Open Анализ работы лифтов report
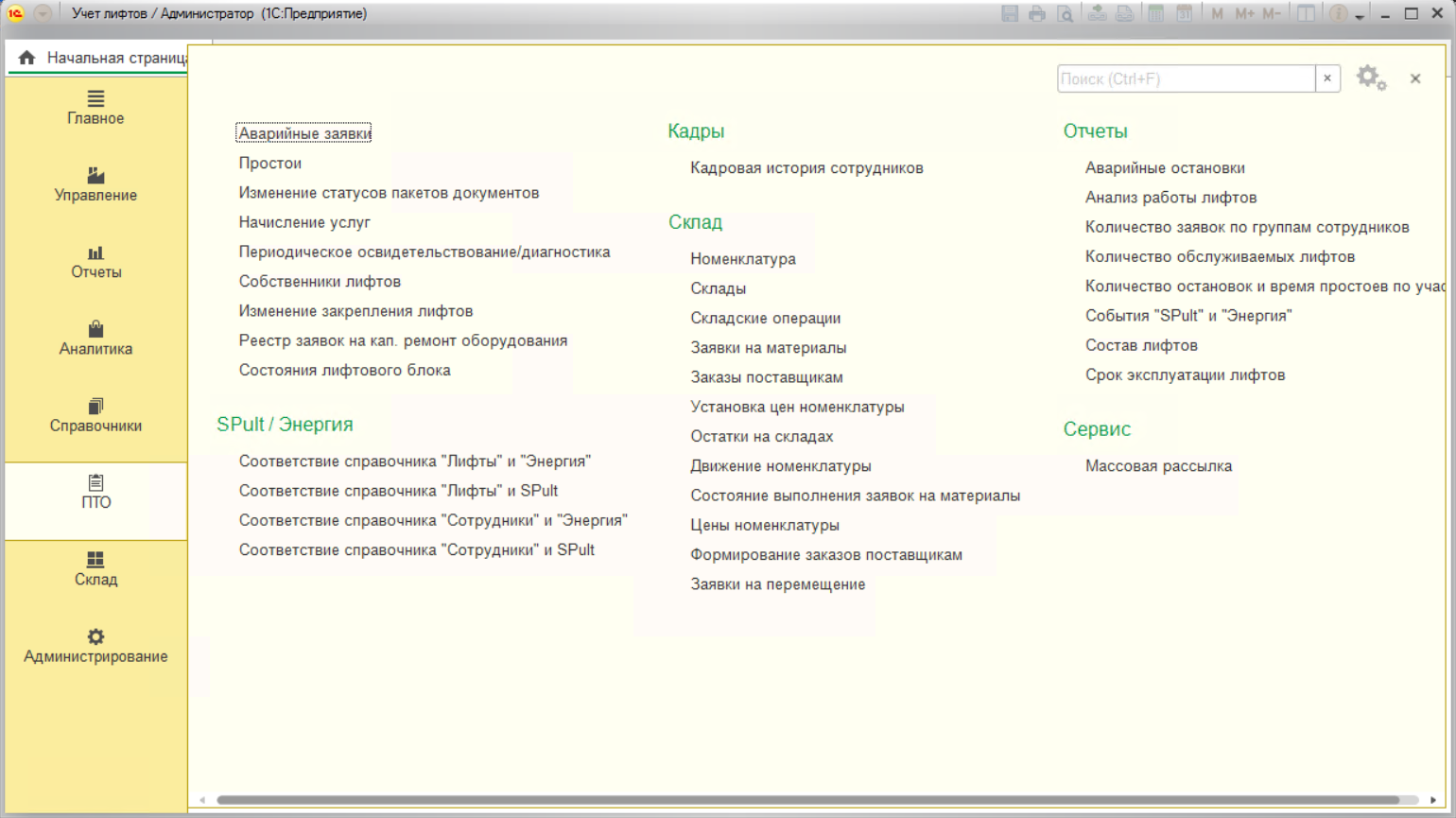 pos(1170,197)
